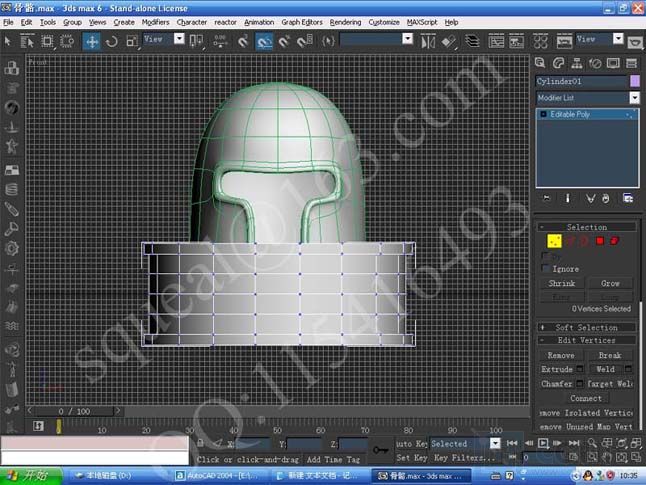Expand the Soft Selection rollout

tap(586, 328)
